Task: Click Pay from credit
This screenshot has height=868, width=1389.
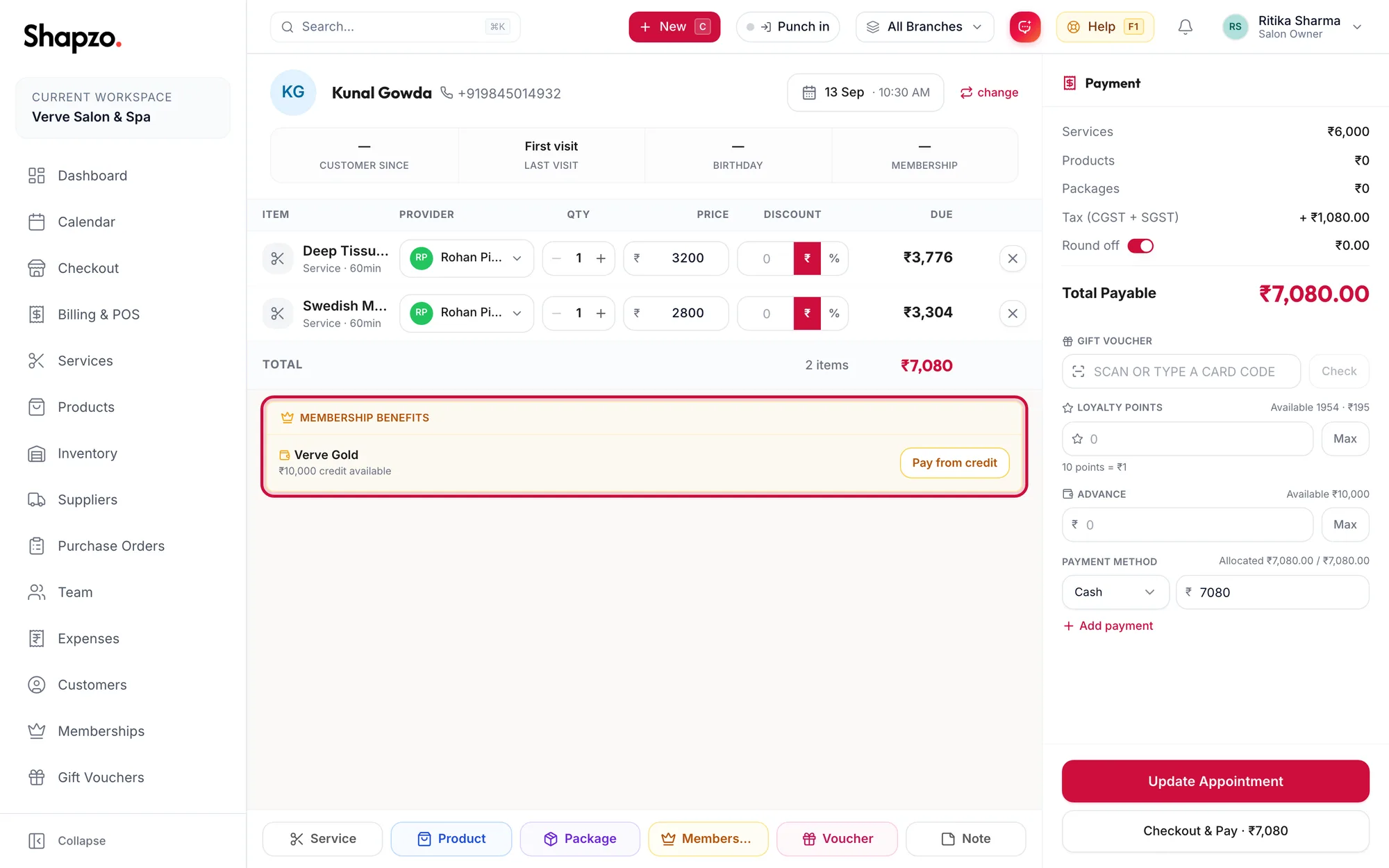Action: click(x=954, y=463)
